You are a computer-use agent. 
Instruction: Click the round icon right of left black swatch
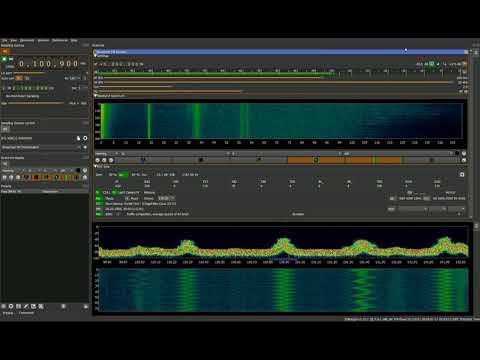click(x=85, y=170)
